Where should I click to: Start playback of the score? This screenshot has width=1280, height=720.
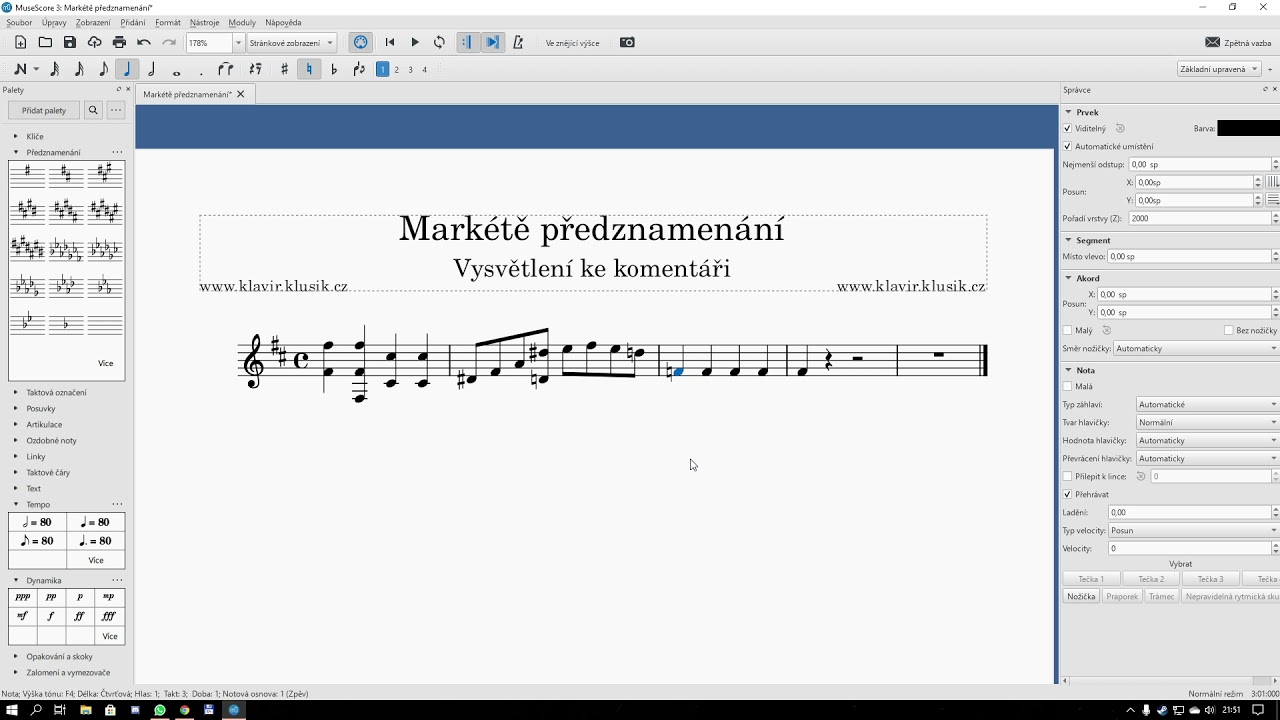click(x=415, y=42)
